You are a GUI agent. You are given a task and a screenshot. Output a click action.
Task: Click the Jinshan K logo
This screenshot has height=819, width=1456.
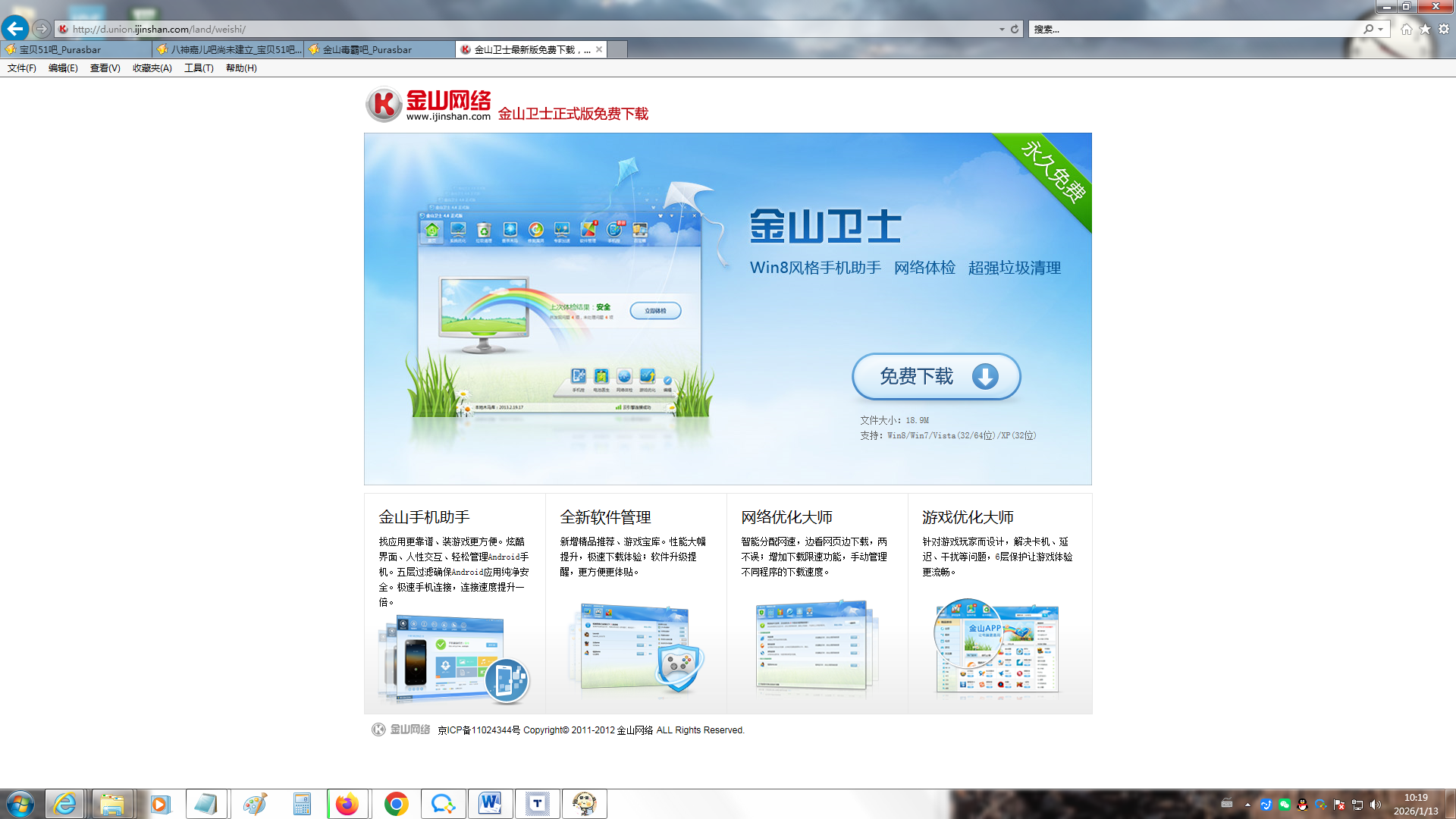(384, 105)
